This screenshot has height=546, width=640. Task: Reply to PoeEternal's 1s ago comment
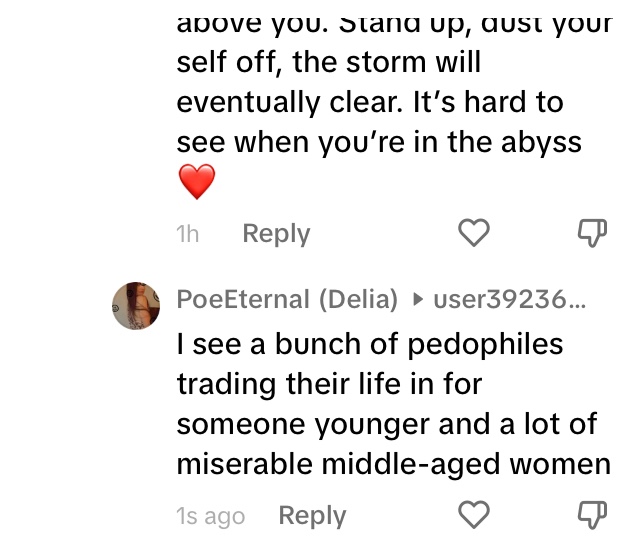[x=312, y=516]
